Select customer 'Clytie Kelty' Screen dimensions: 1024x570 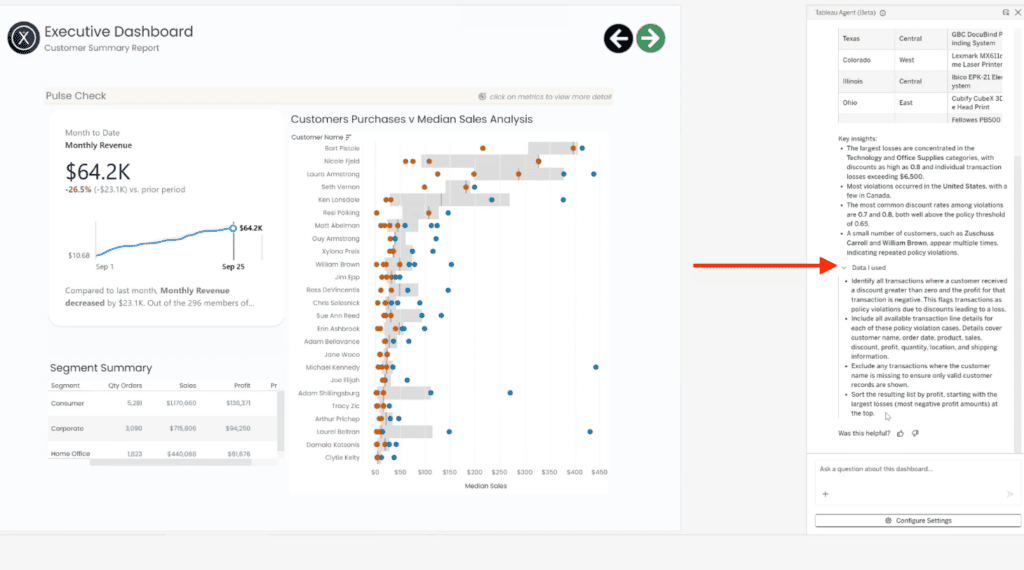pos(343,458)
